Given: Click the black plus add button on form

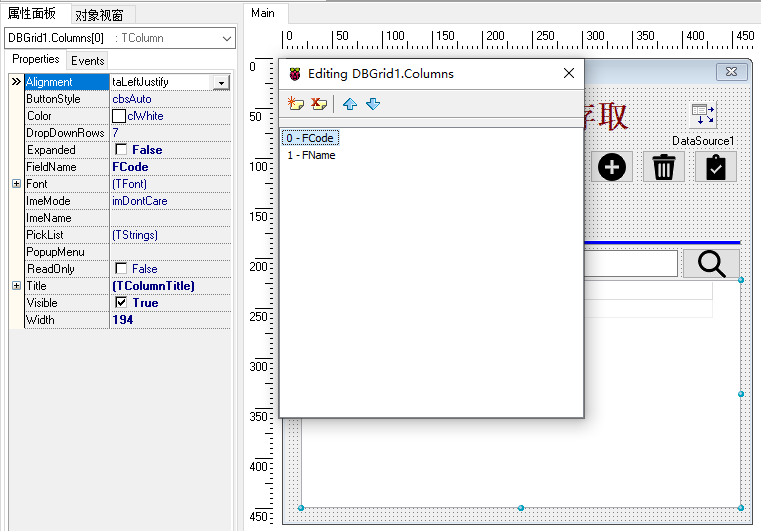Looking at the screenshot, I should point(612,167).
